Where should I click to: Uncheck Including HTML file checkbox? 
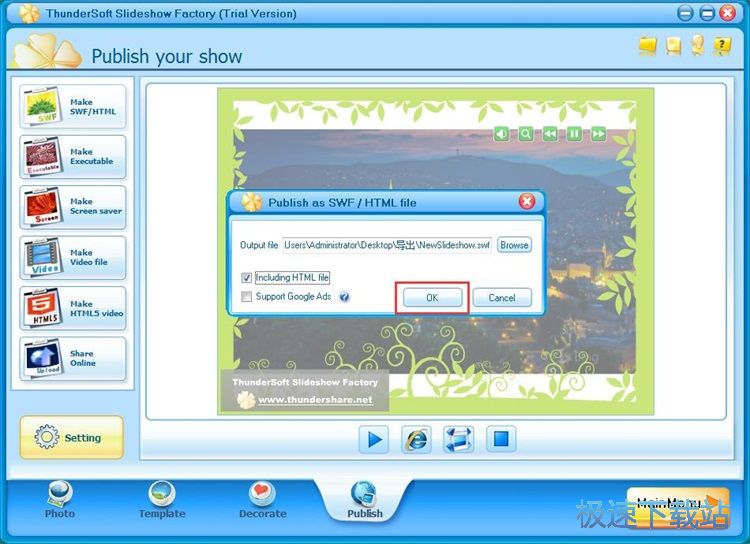pos(246,278)
